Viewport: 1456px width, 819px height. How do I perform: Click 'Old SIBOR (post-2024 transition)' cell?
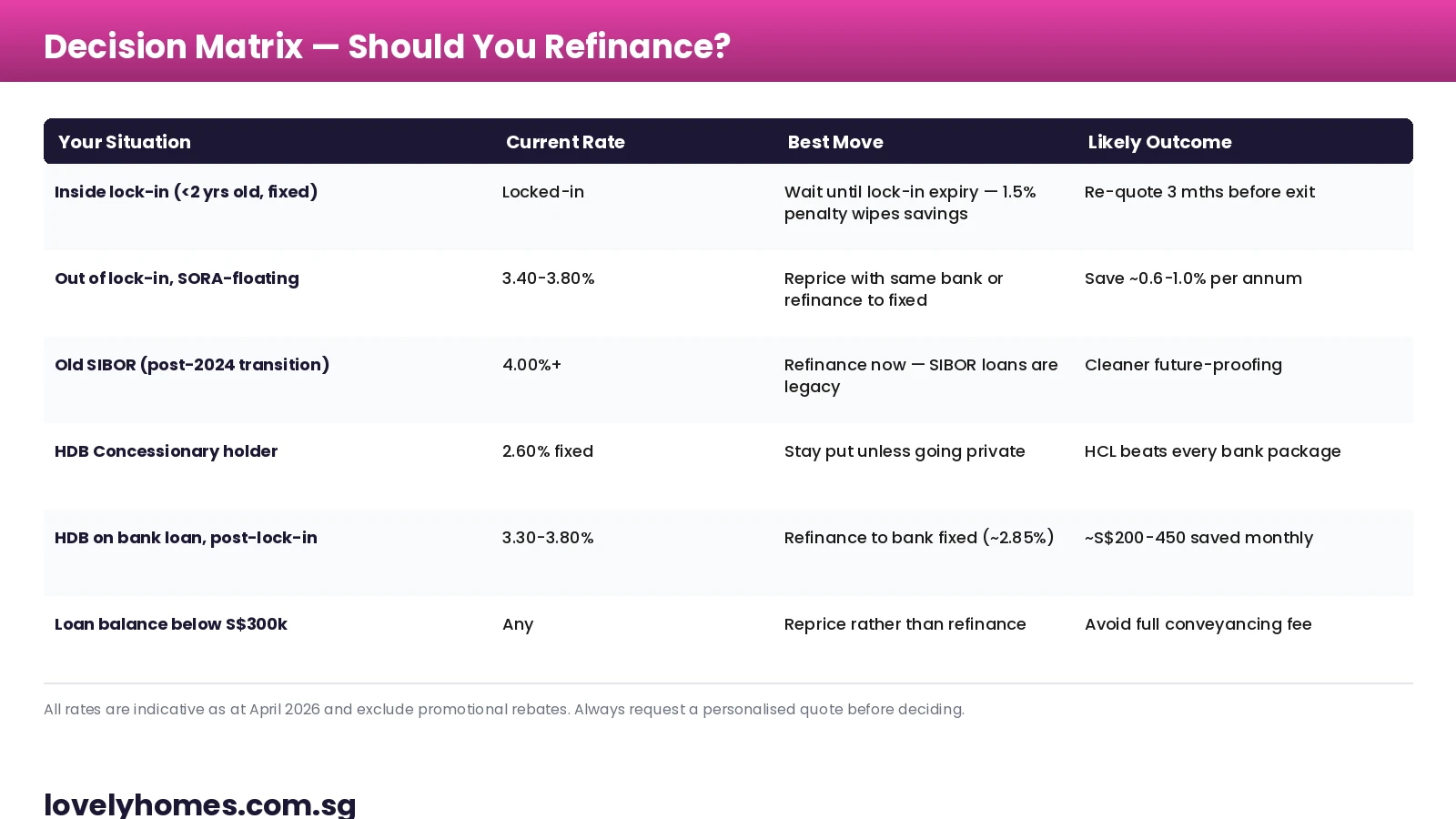192,365
